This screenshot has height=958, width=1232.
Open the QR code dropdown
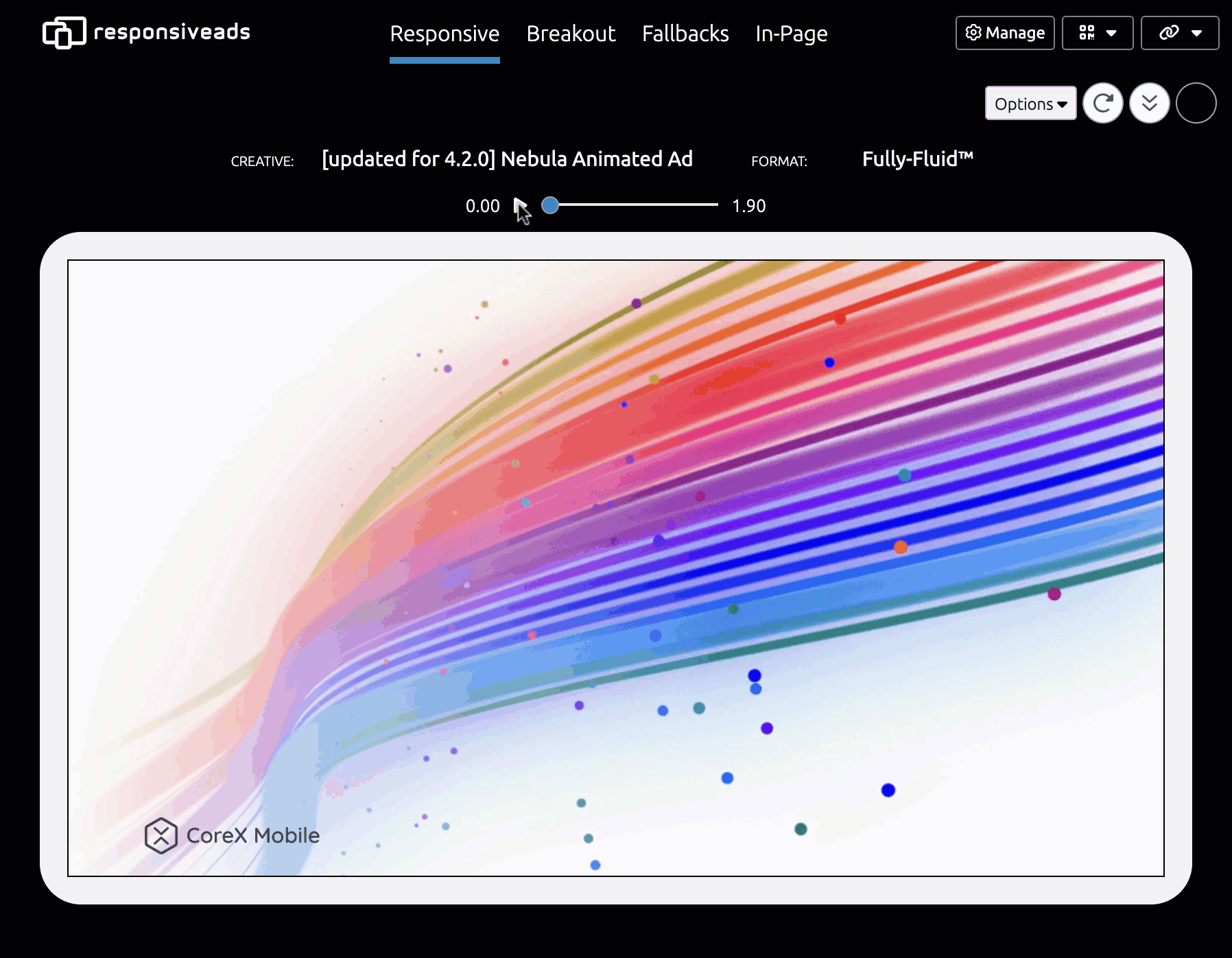click(x=1097, y=33)
